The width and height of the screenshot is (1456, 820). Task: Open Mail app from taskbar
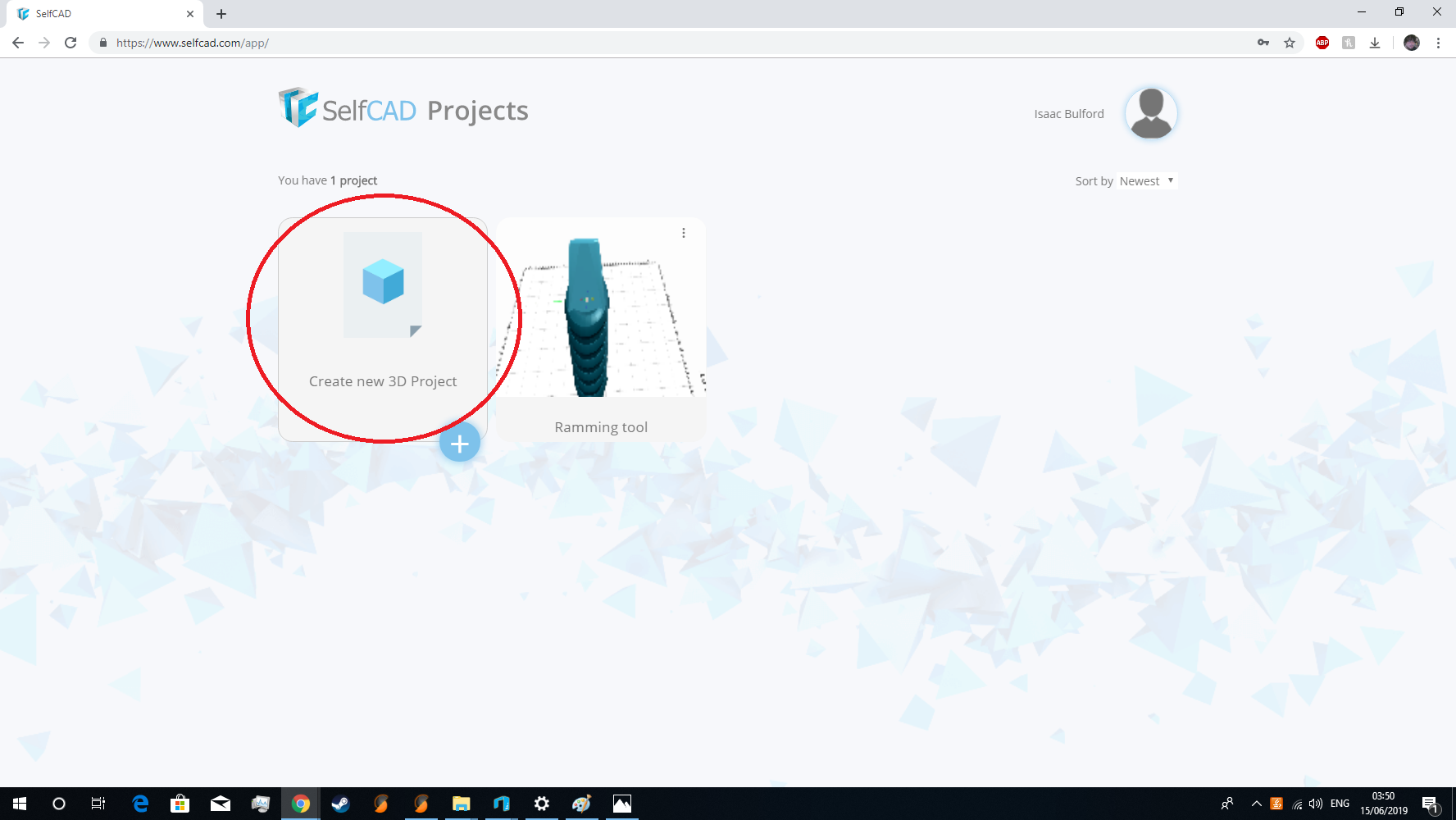click(221, 804)
